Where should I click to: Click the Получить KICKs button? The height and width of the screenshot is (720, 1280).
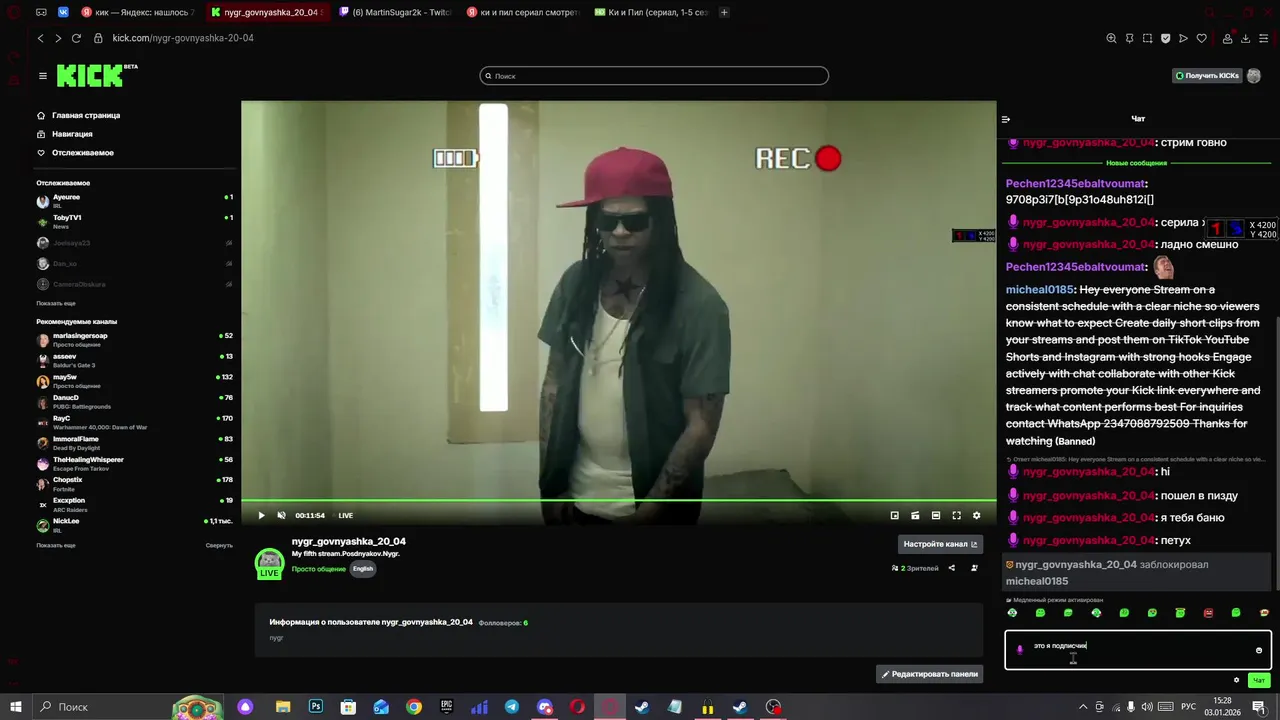[x=1207, y=76]
